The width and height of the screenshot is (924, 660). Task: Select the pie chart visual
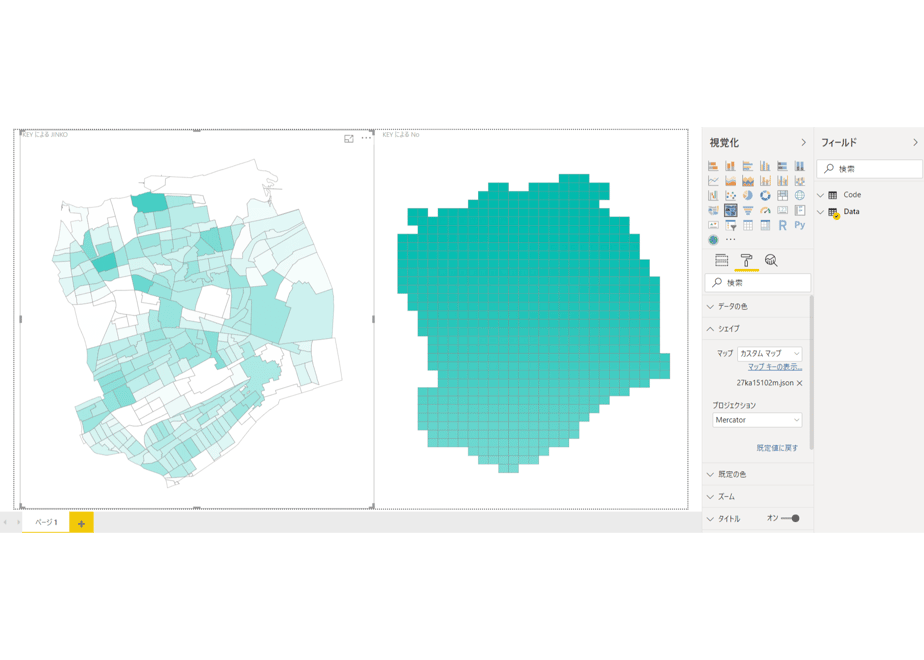coord(748,195)
